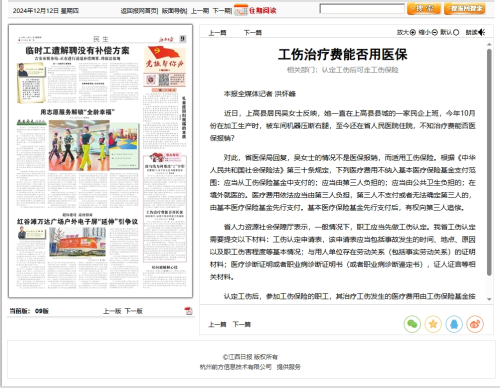Image resolution: width=500 pixels, height=388 pixels.
Task: Open the 往期阅读 calendar icon
Action: click(241, 10)
